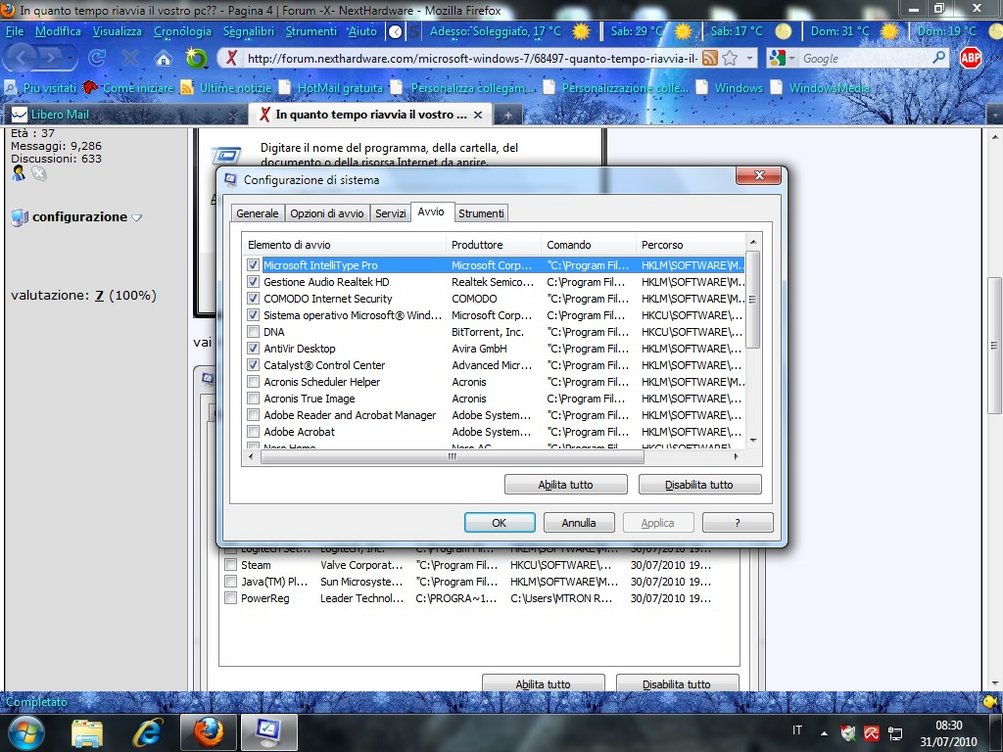Viewport: 1003px width, 752px height.
Task: Enable DNA startup item
Action: click(253, 331)
